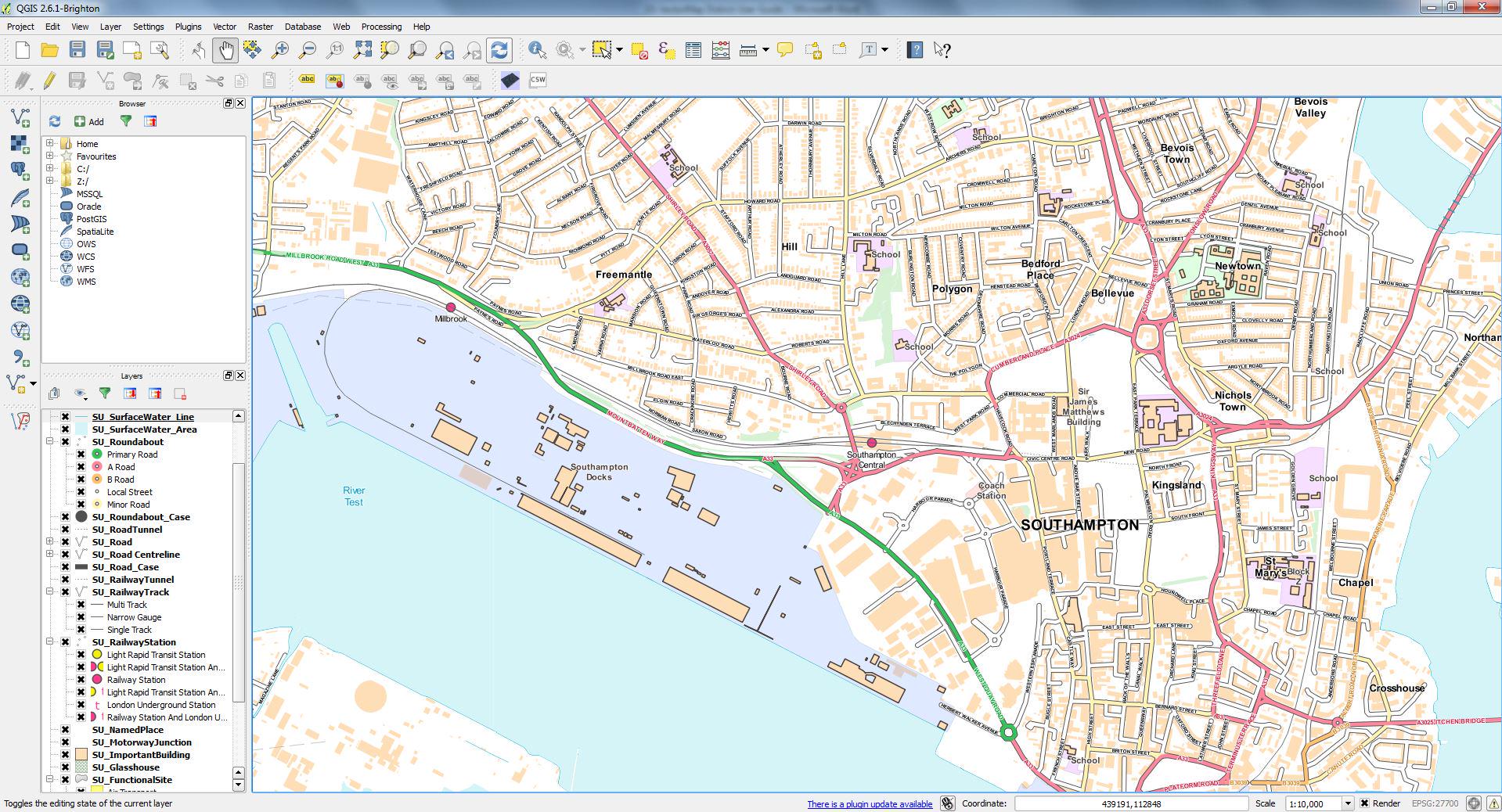Select the SU_Road Centreline layer

[135, 555]
